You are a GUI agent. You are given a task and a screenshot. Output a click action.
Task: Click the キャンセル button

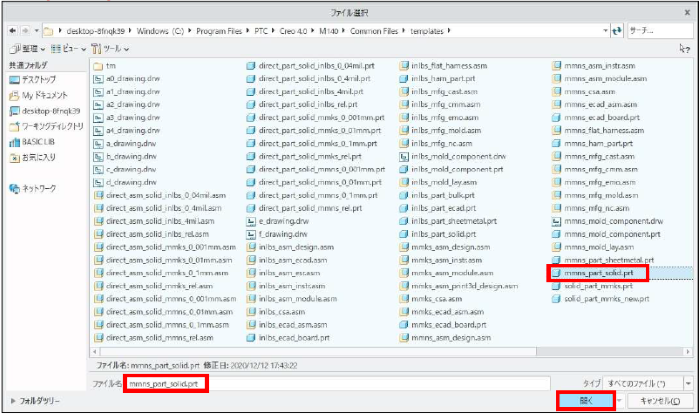click(x=659, y=399)
